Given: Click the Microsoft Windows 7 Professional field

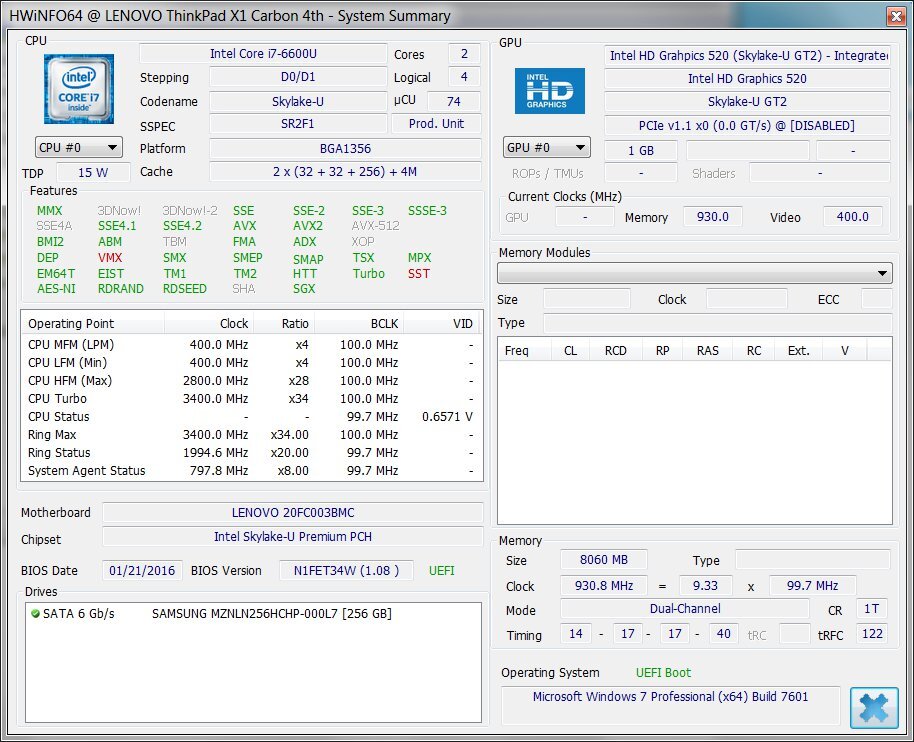Looking at the screenshot, I should (670, 696).
